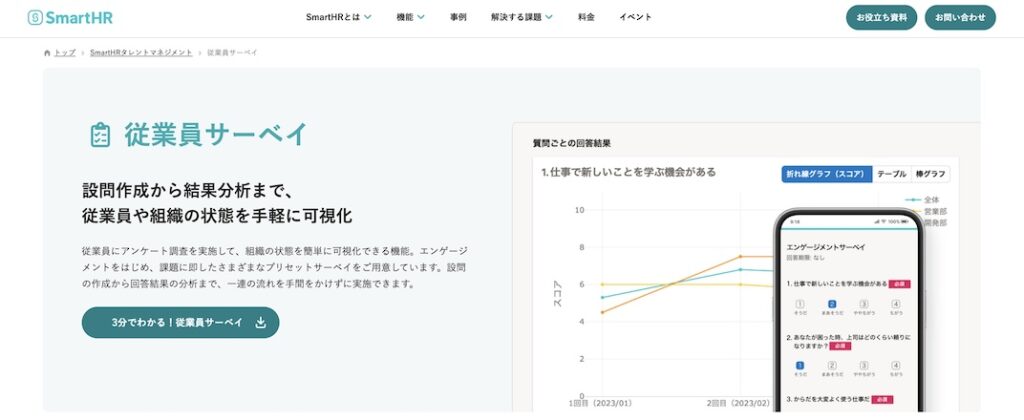Toggle the 全体 legend entry
The image size is (1024, 420).
922,200
